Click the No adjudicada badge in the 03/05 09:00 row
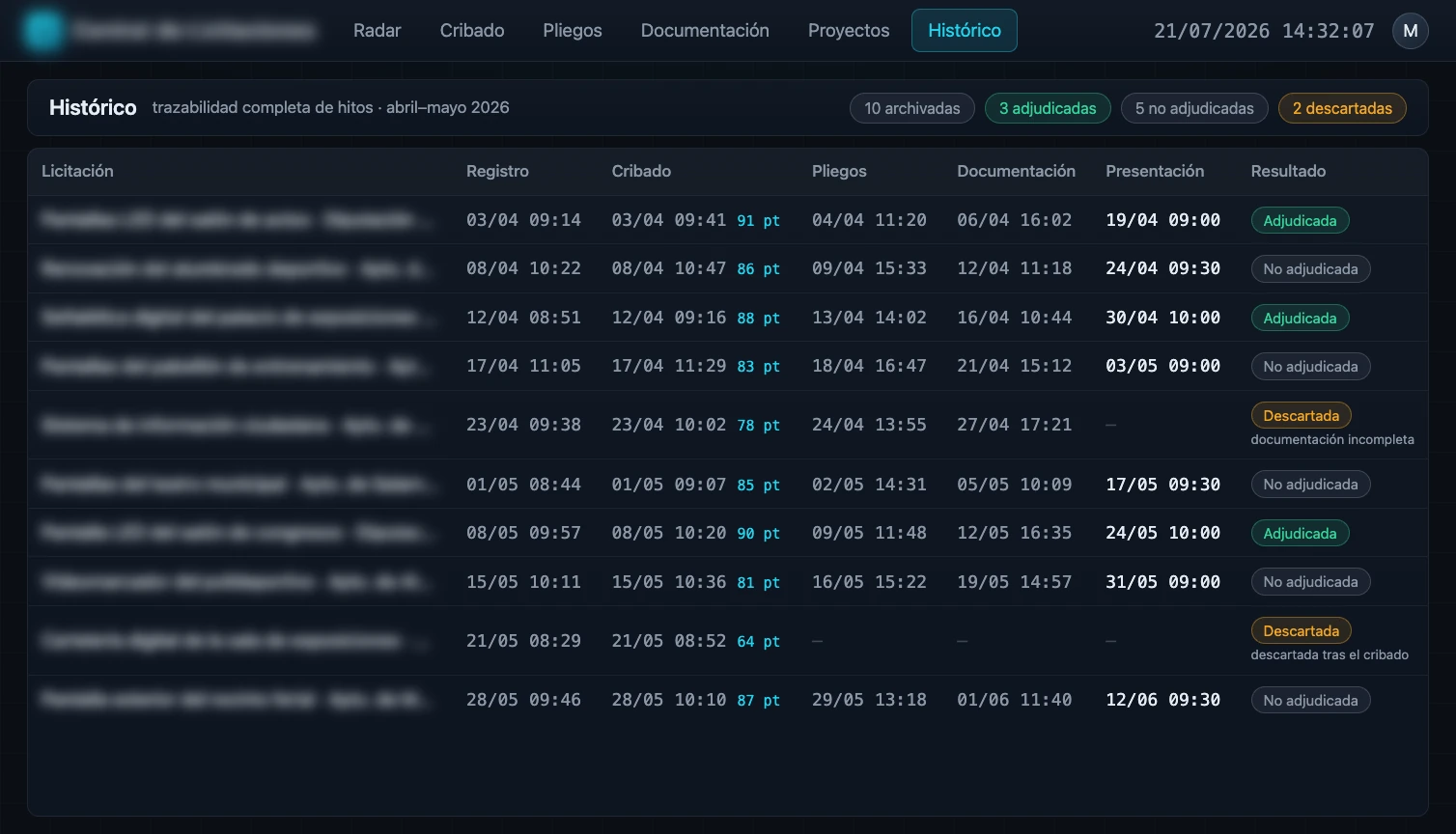Screen dimensions: 1456x834 1310,367
